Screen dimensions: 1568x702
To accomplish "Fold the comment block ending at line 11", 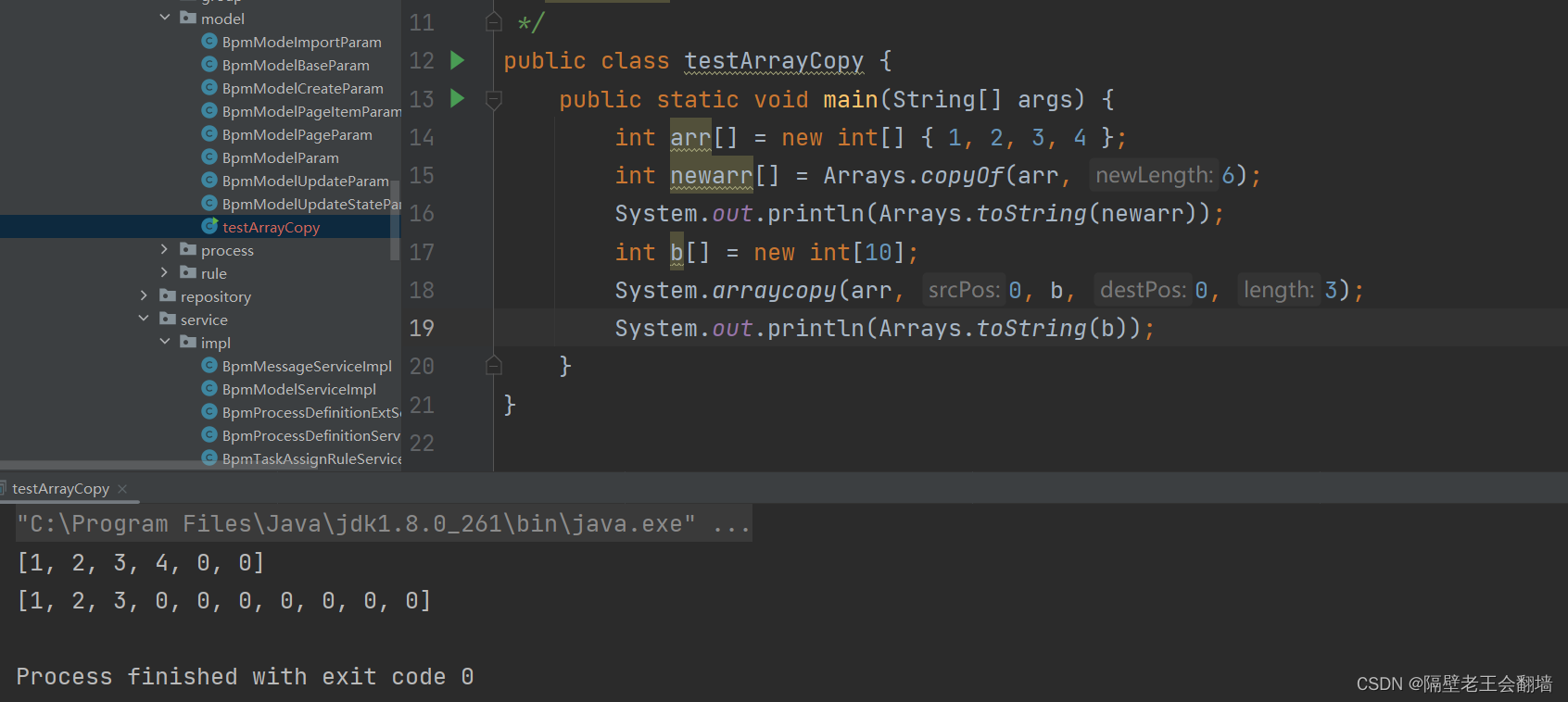I will 494,22.
